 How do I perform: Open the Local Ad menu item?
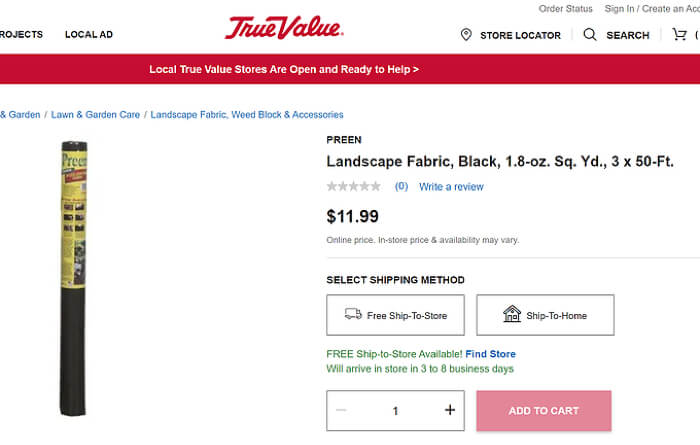click(x=89, y=35)
